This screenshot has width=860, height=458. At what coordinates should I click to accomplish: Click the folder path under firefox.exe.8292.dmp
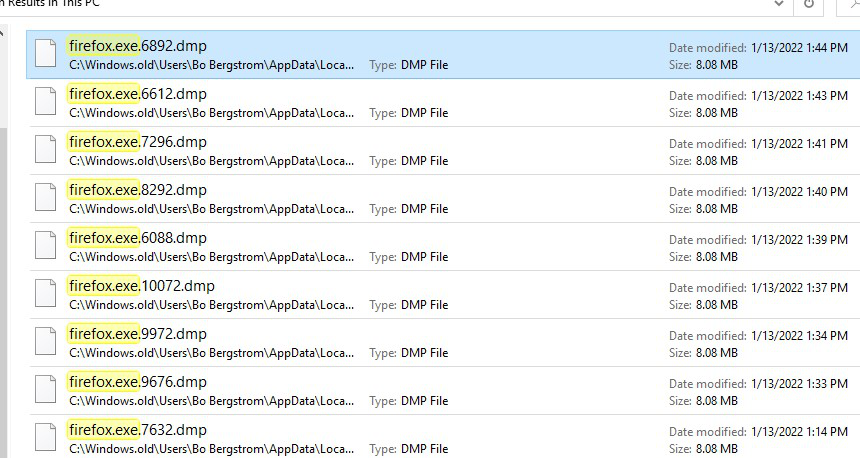coord(212,209)
